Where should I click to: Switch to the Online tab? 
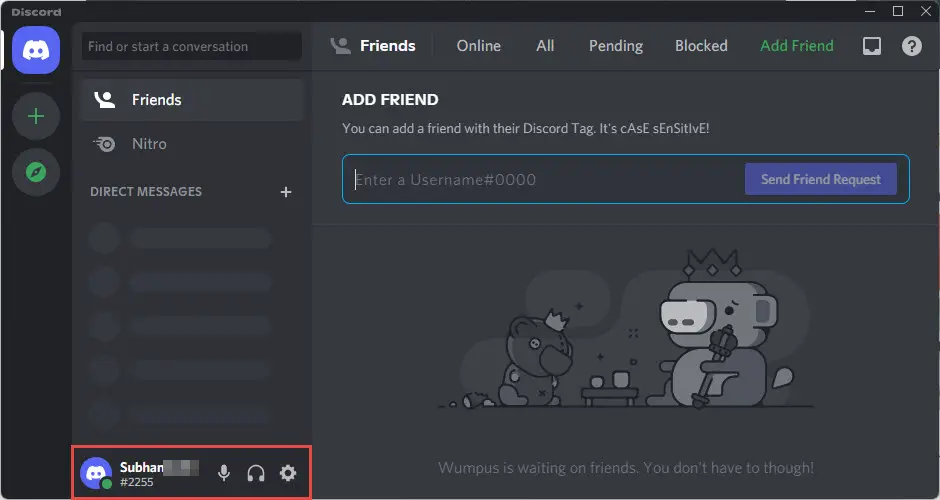click(x=478, y=46)
